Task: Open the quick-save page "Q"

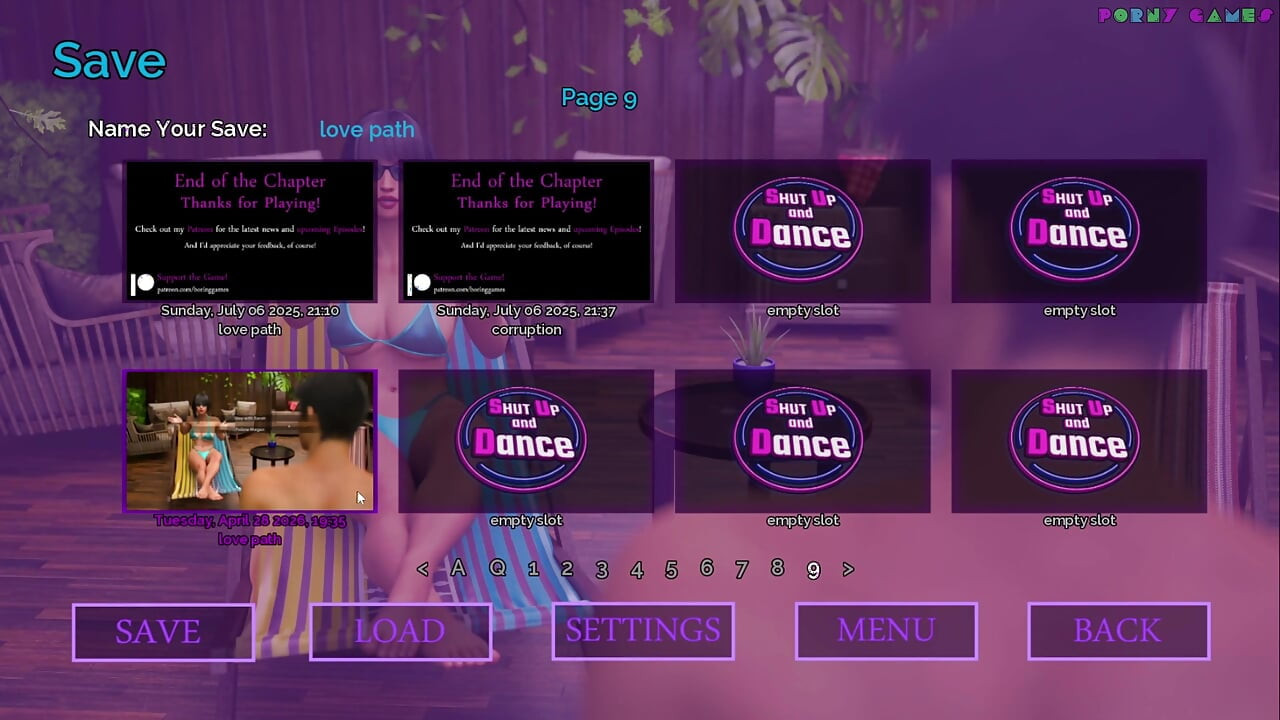Action: 497,568
